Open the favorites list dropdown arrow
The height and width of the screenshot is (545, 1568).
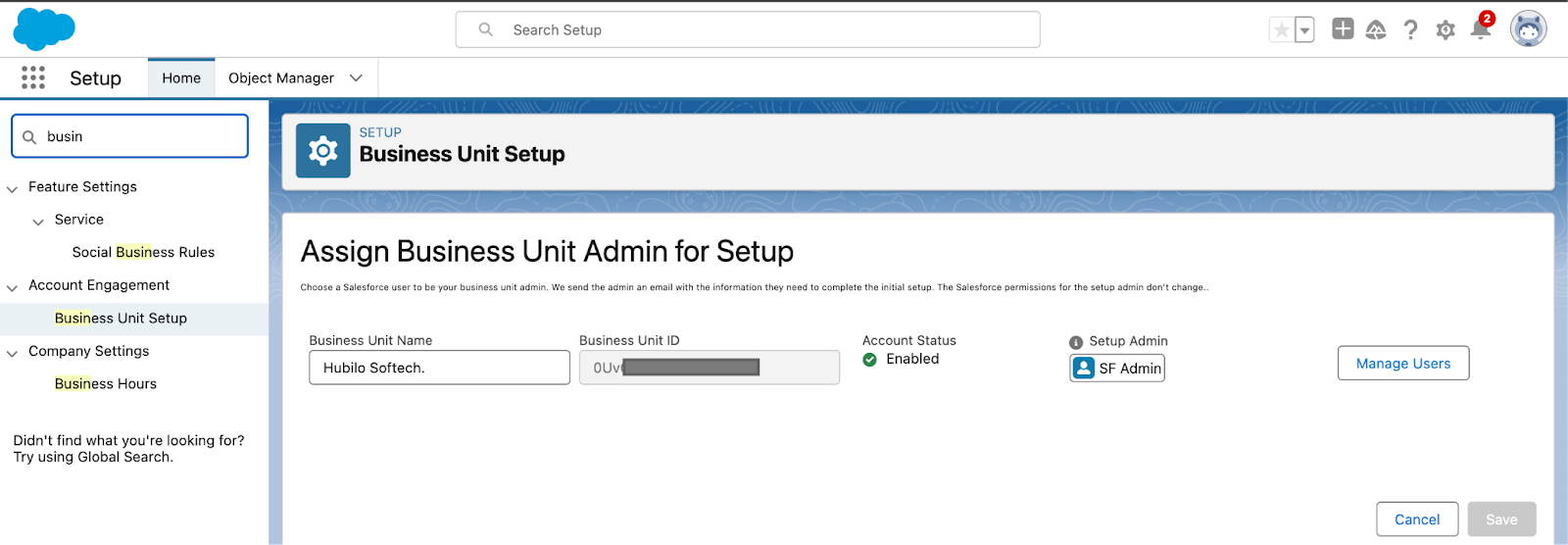pyautogui.click(x=1304, y=30)
